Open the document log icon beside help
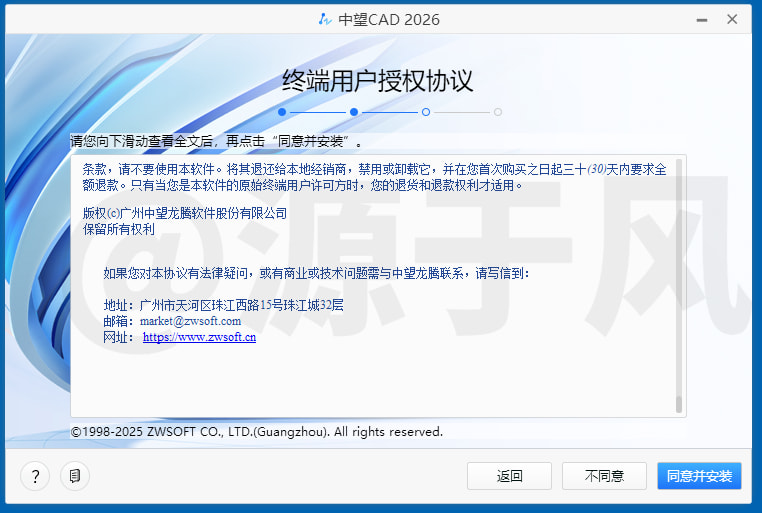Viewport: 762px width, 513px height. coord(75,476)
